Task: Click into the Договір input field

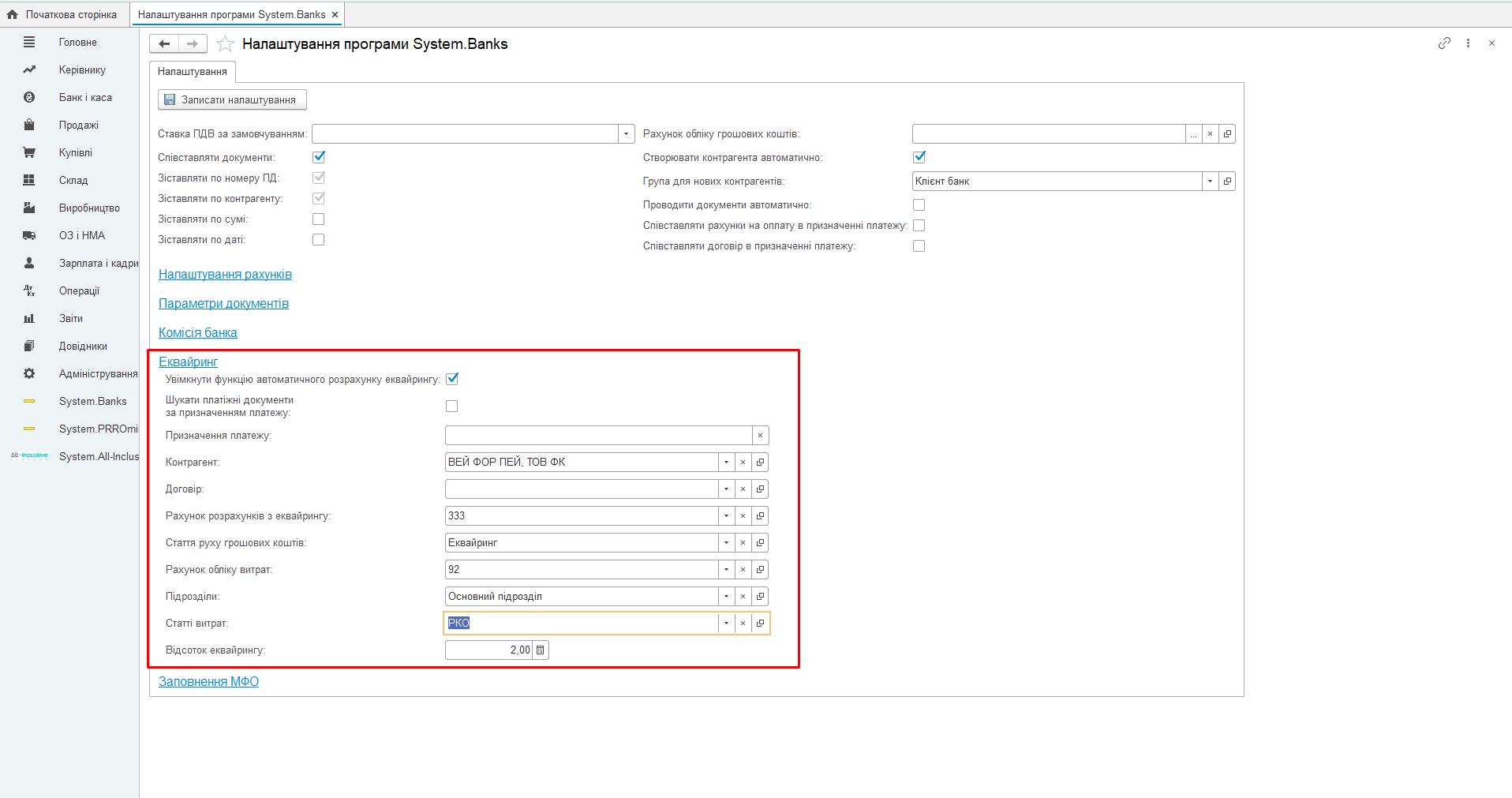Action: (581, 489)
